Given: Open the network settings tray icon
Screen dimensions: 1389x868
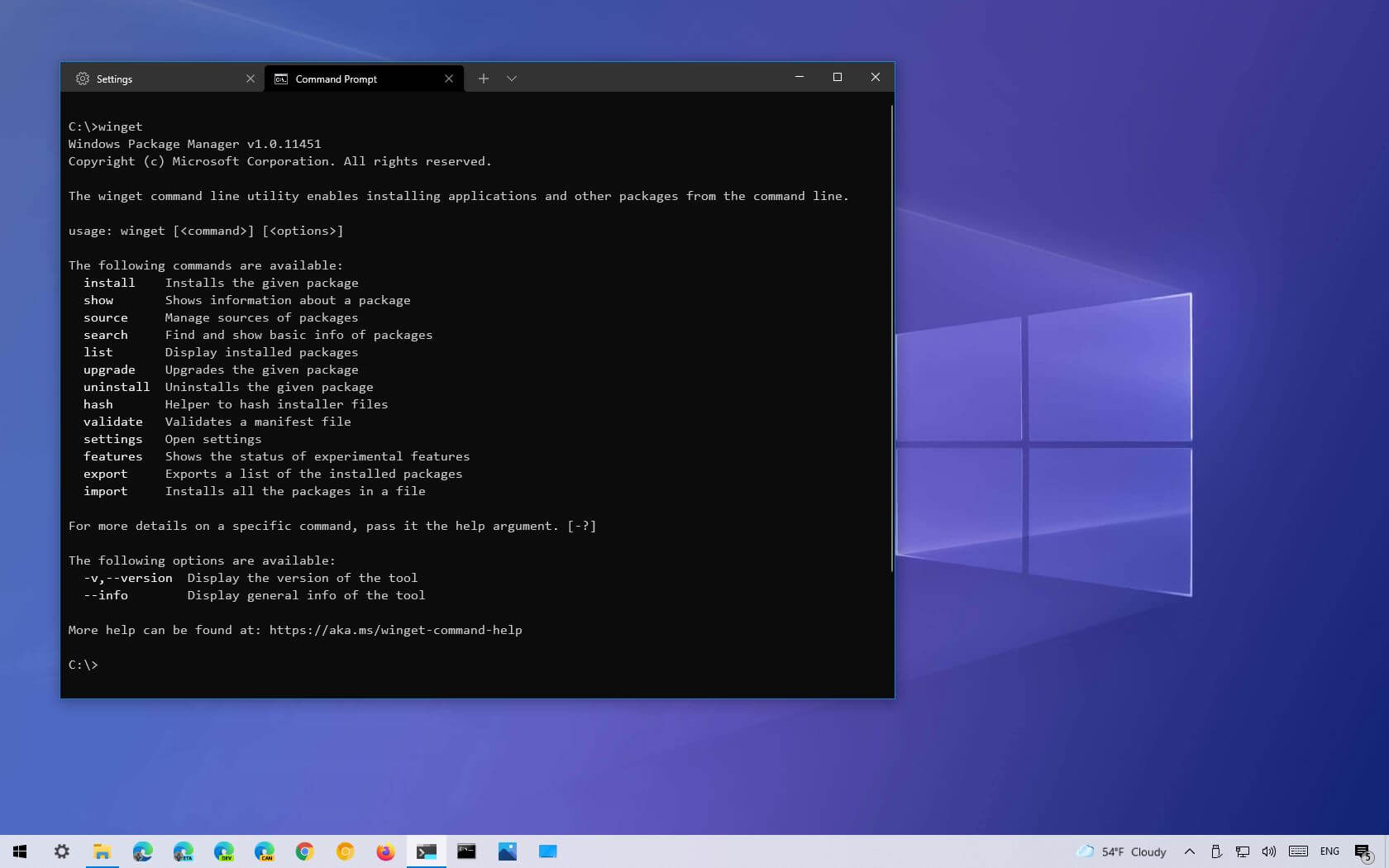Looking at the screenshot, I should (x=1243, y=851).
